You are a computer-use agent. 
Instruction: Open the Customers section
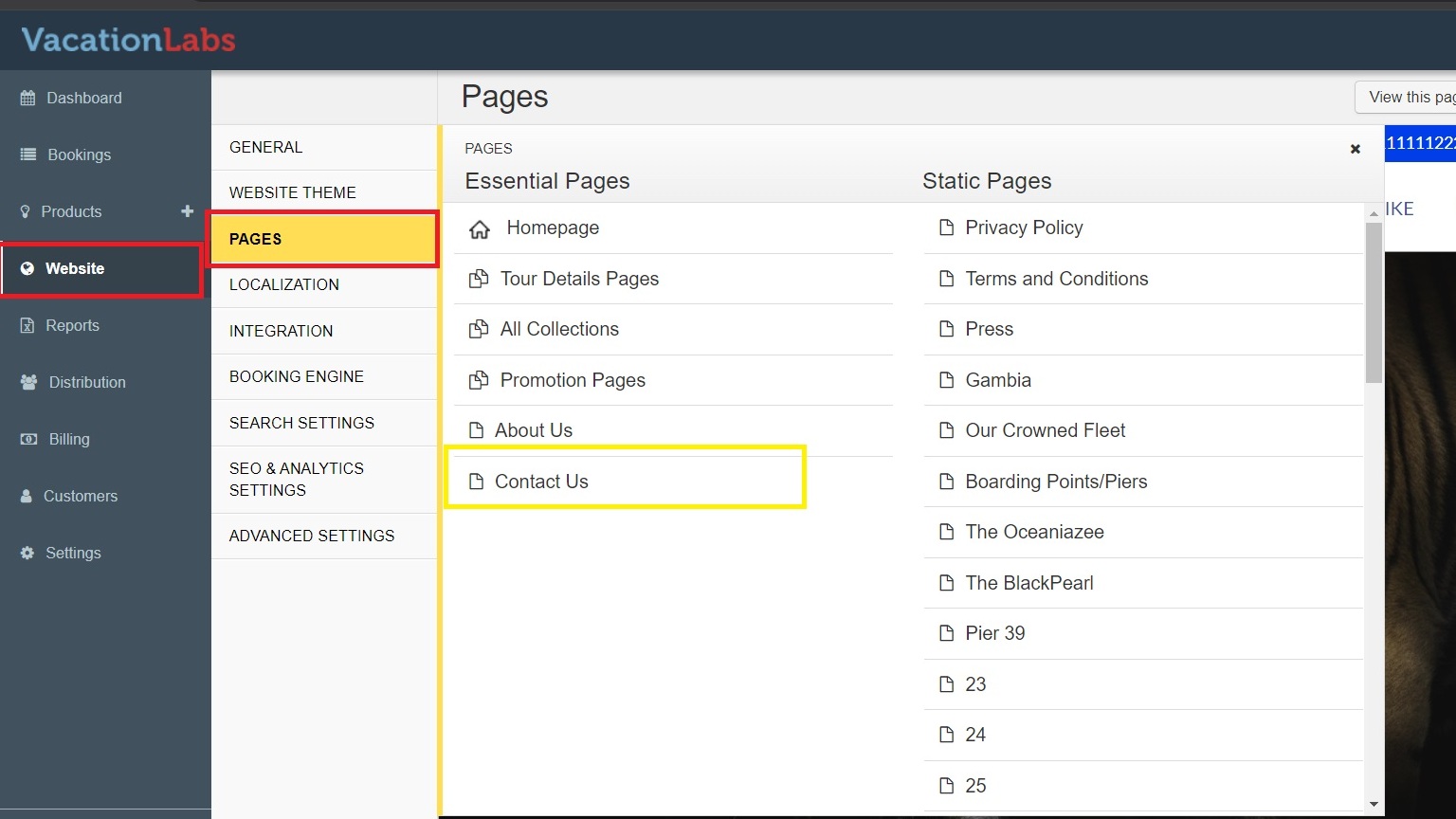[81, 496]
